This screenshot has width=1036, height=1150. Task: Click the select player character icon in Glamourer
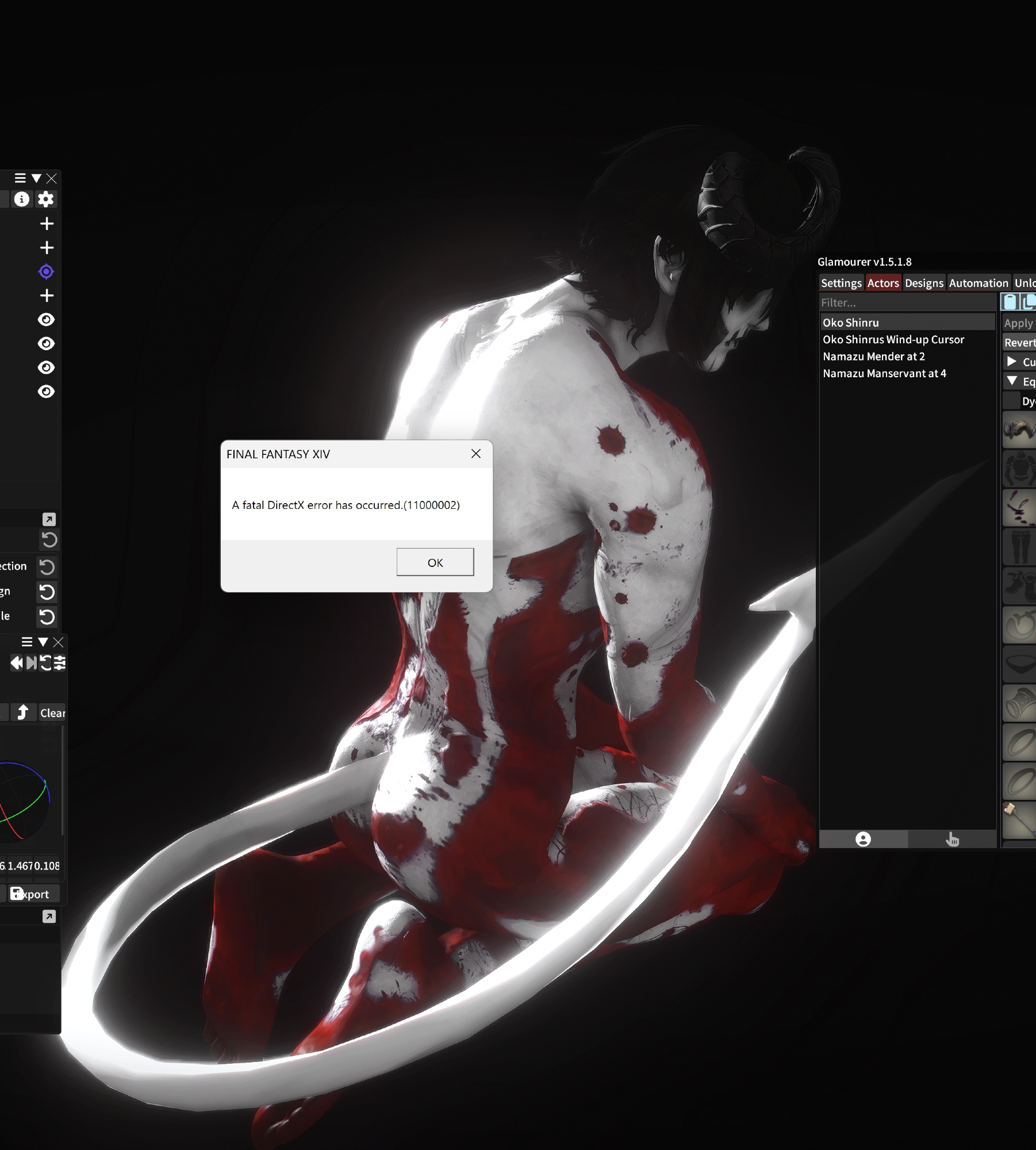pyautogui.click(x=863, y=839)
